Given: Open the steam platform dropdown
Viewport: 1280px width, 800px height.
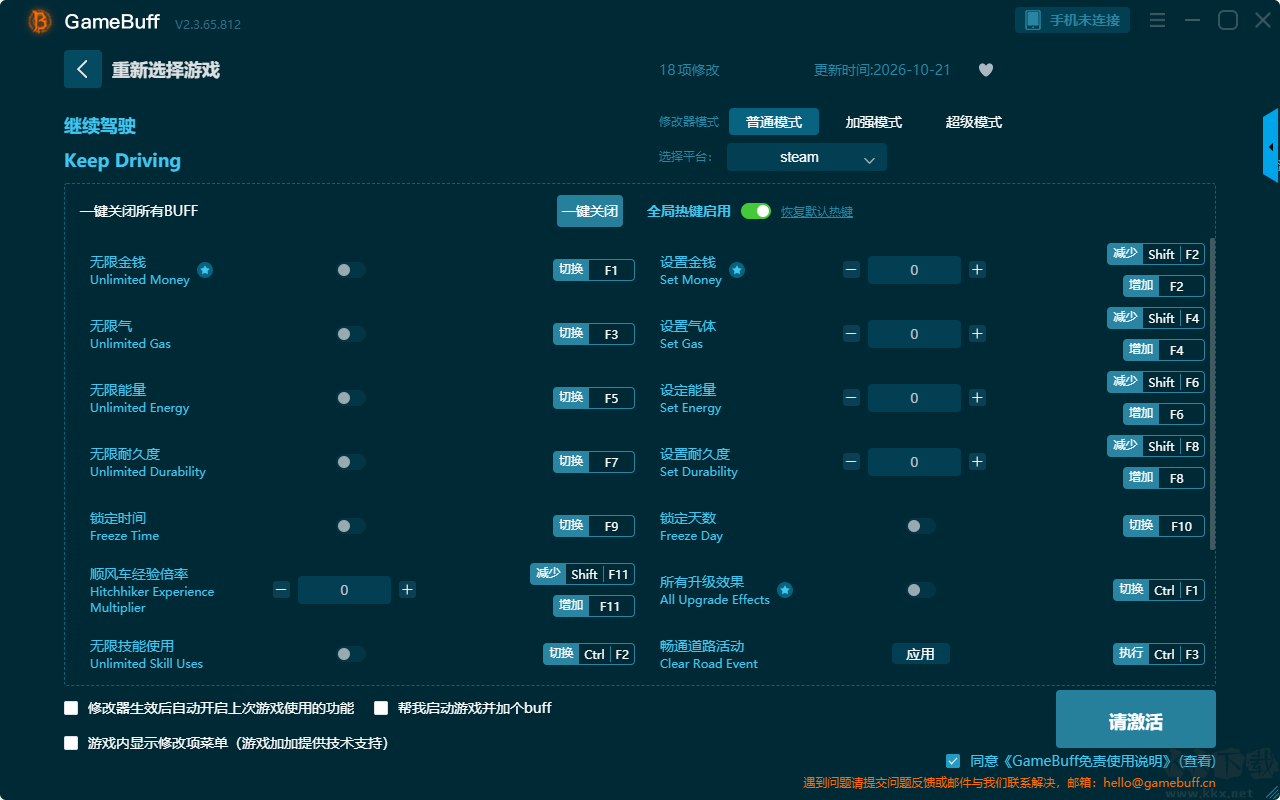Looking at the screenshot, I should (x=807, y=157).
